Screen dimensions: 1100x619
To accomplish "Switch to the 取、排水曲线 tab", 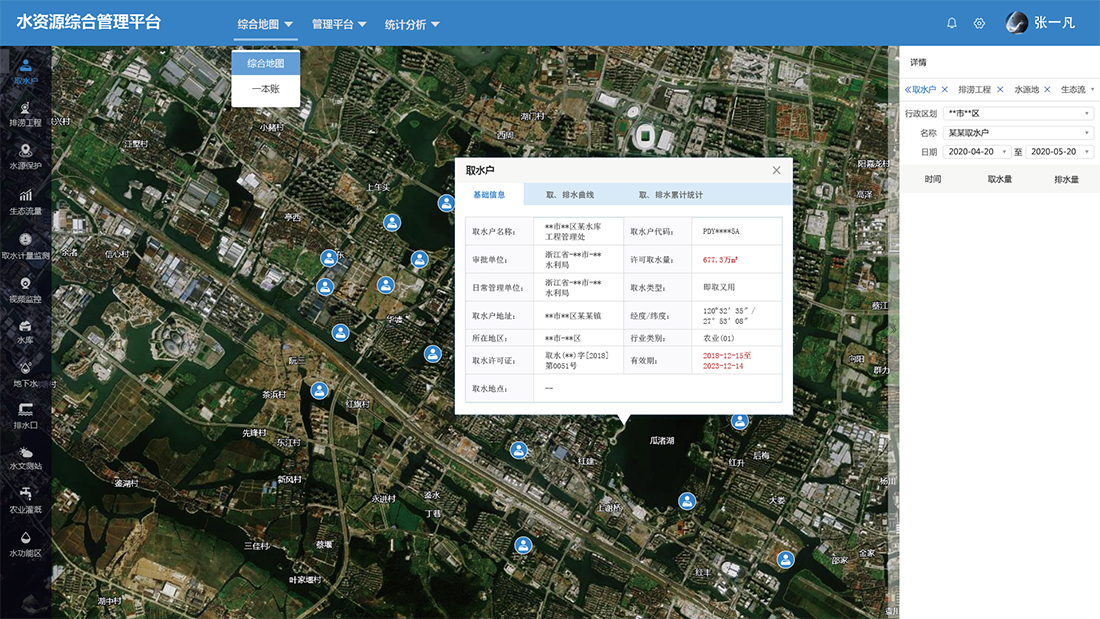I will [x=570, y=195].
